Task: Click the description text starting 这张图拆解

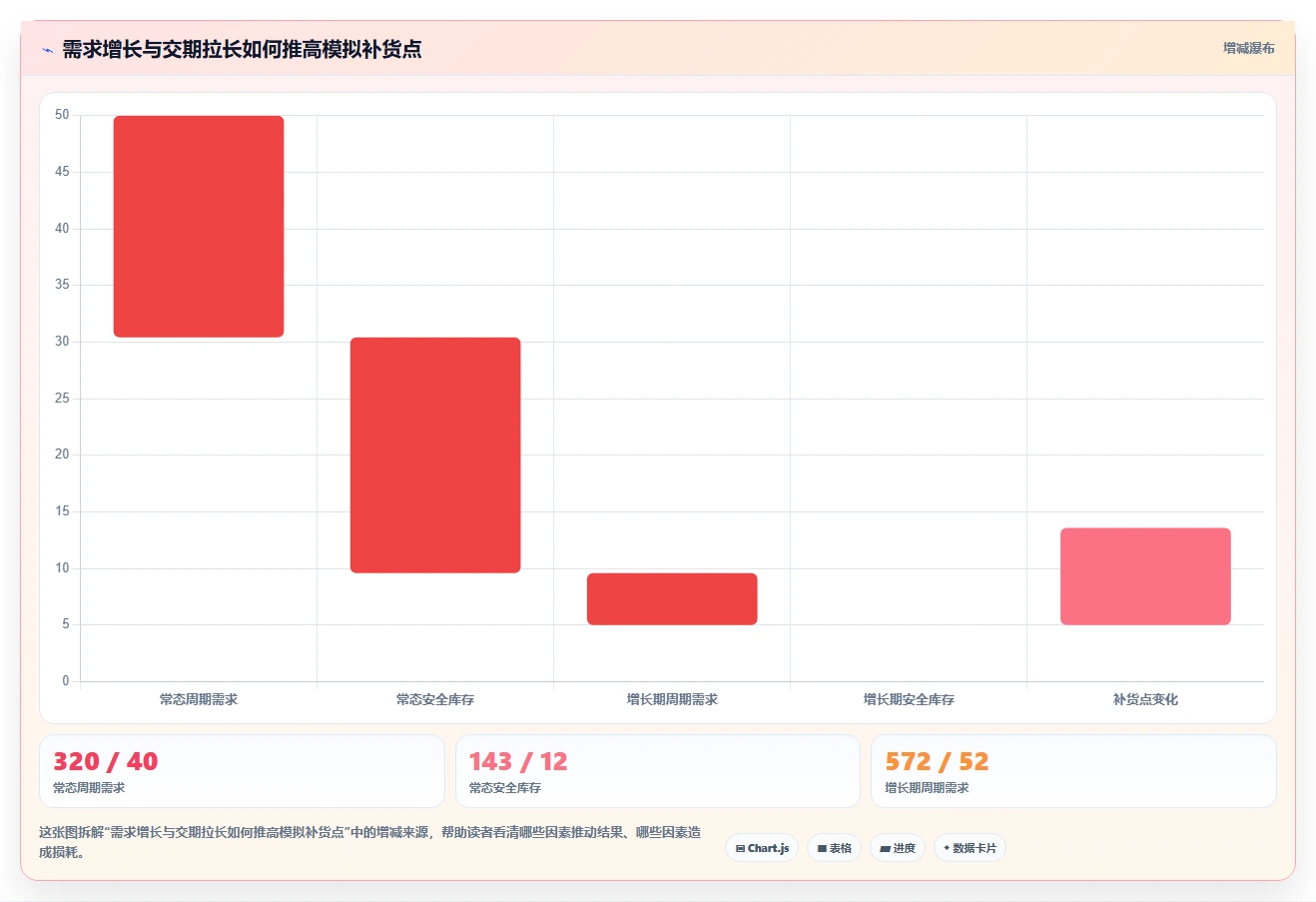Action: (x=369, y=842)
